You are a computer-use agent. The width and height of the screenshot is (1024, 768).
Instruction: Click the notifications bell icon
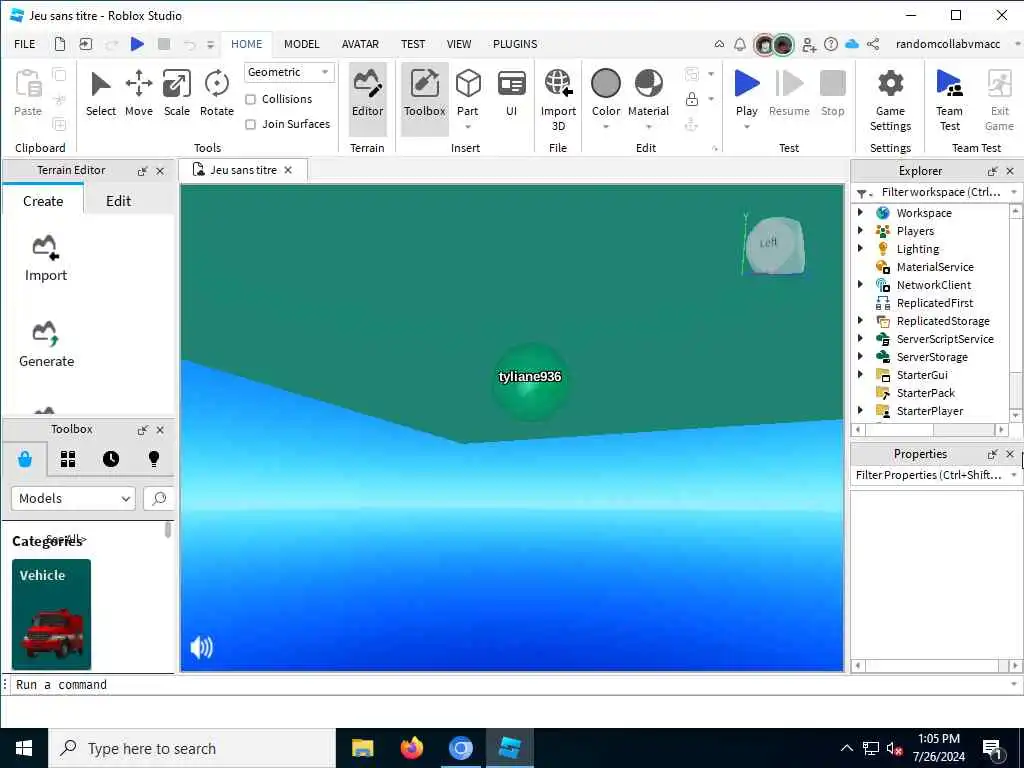coord(740,44)
